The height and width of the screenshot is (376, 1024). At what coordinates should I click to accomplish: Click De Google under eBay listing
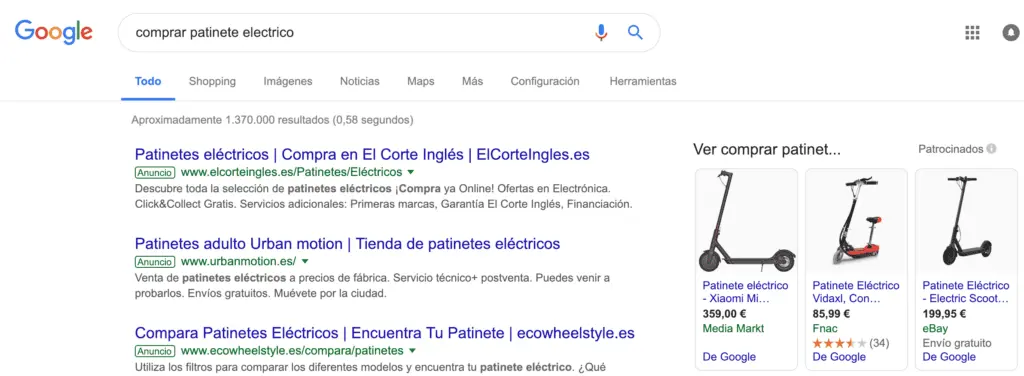coord(949,357)
